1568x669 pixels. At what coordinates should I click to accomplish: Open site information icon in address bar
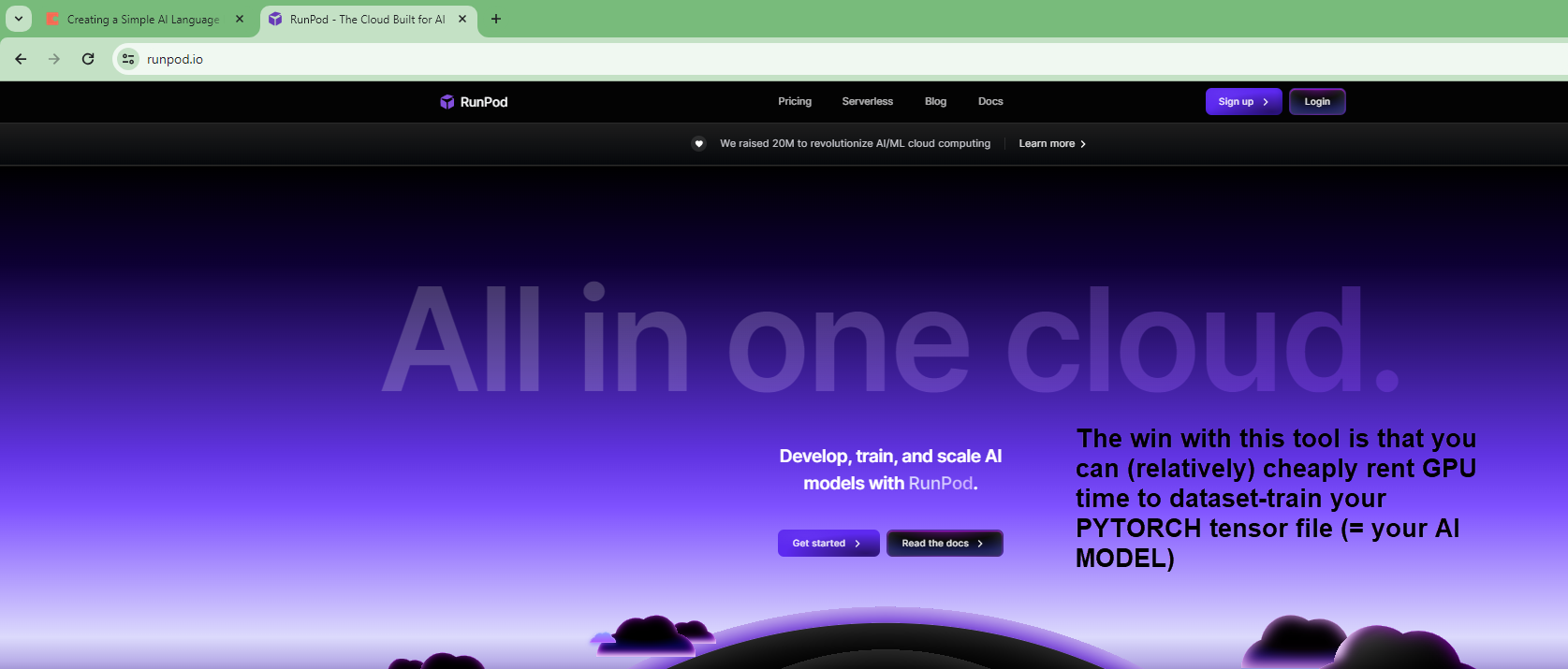[128, 59]
